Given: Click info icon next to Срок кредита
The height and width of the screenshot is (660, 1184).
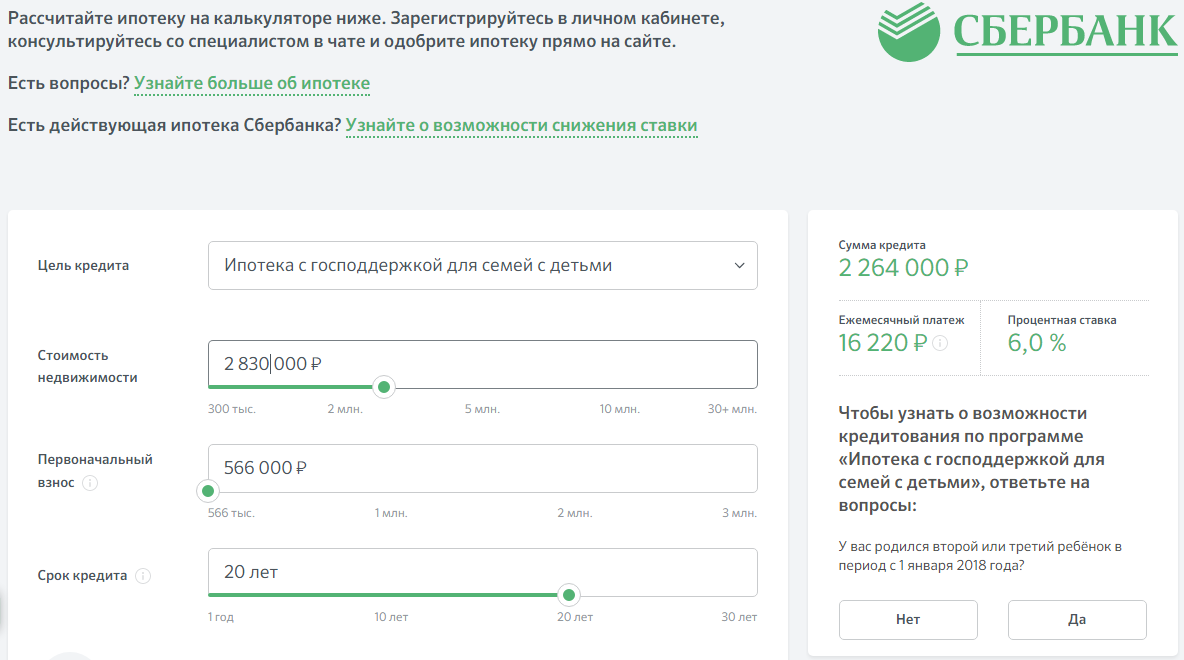Looking at the screenshot, I should pyautogui.click(x=143, y=576).
